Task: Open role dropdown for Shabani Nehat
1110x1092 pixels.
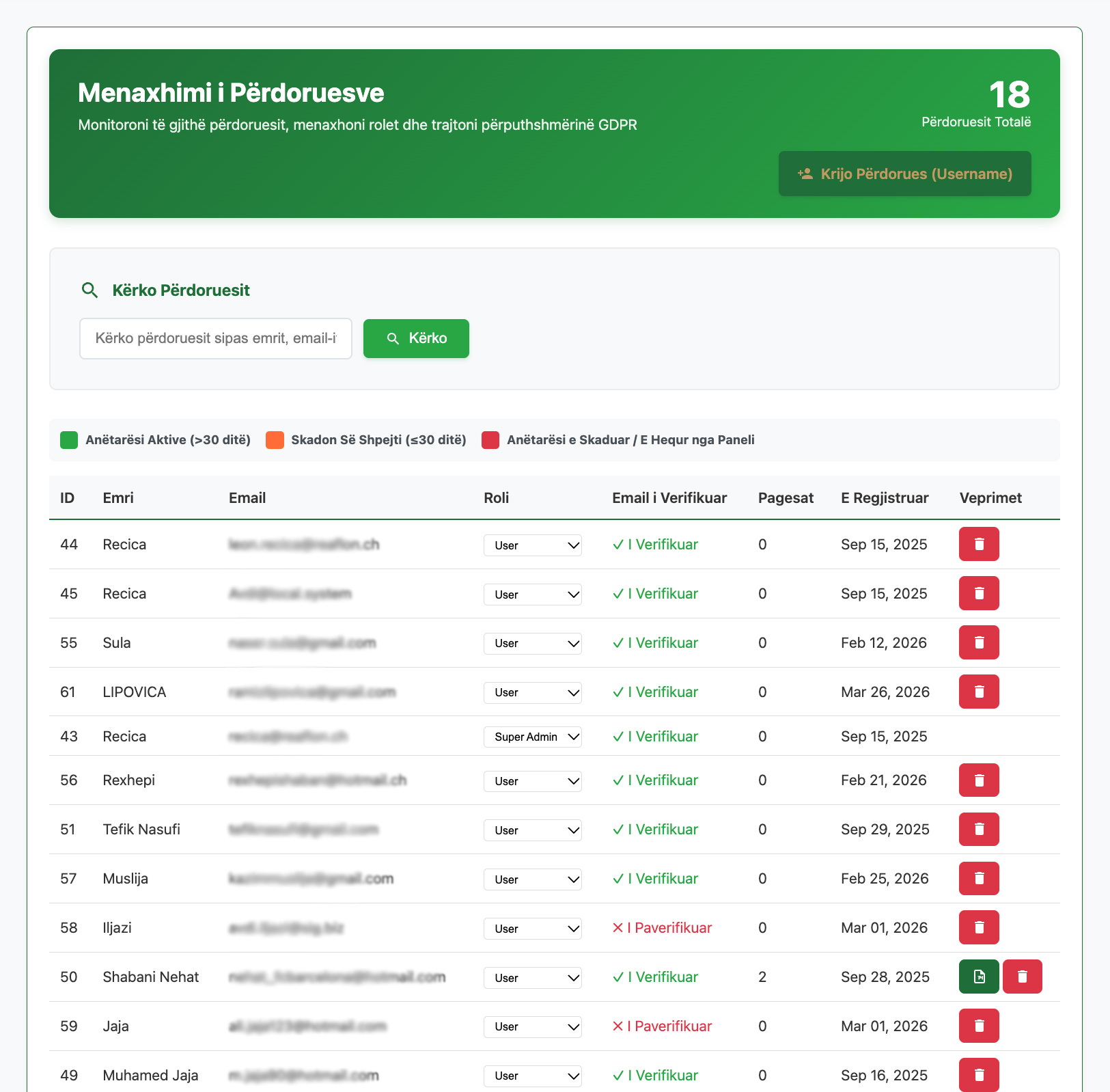Action: pyautogui.click(x=533, y=978)
